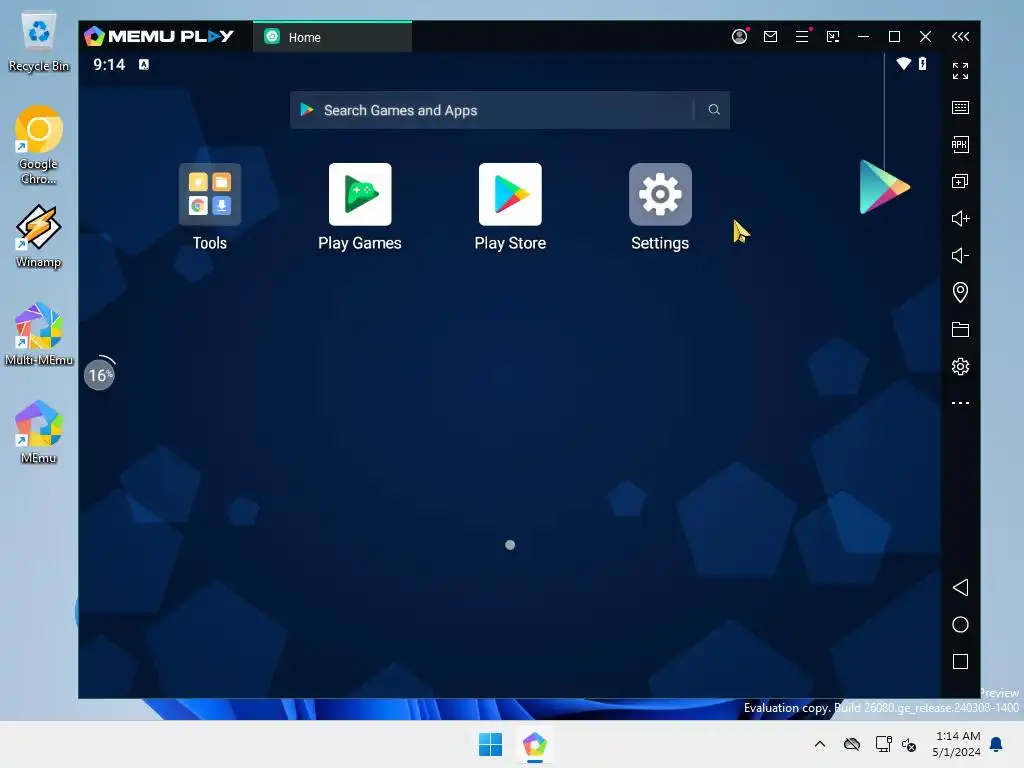Click the 16% floating performance indicator

[x=99, y=375]
